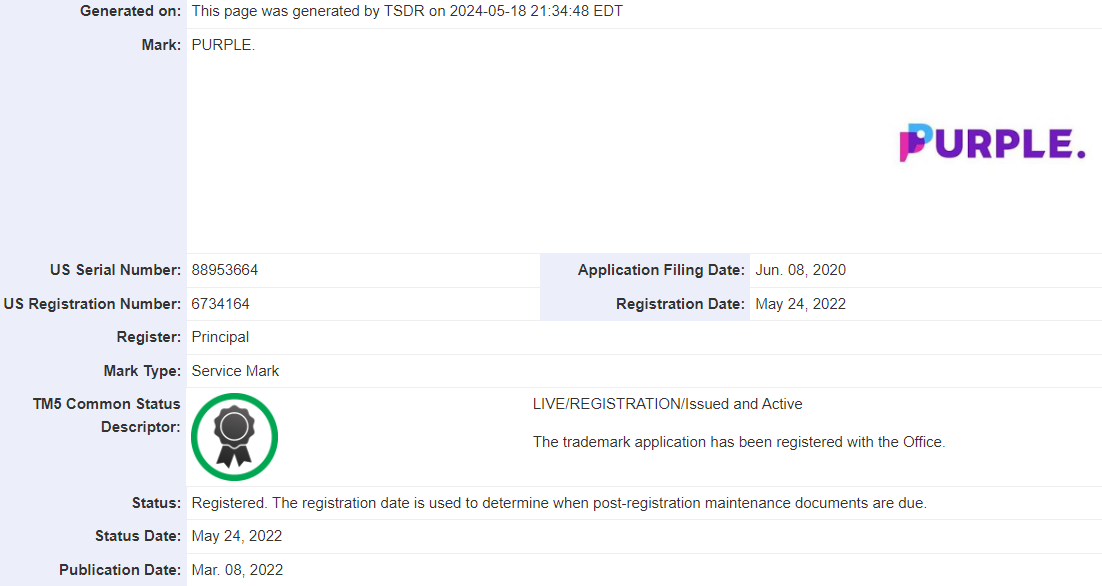Click the Application Filing Date value Jun. 08, 2020
Image resolution: width=1102 pixels, height=586 pixels.
pyautogui.click(x=800, y=270)
